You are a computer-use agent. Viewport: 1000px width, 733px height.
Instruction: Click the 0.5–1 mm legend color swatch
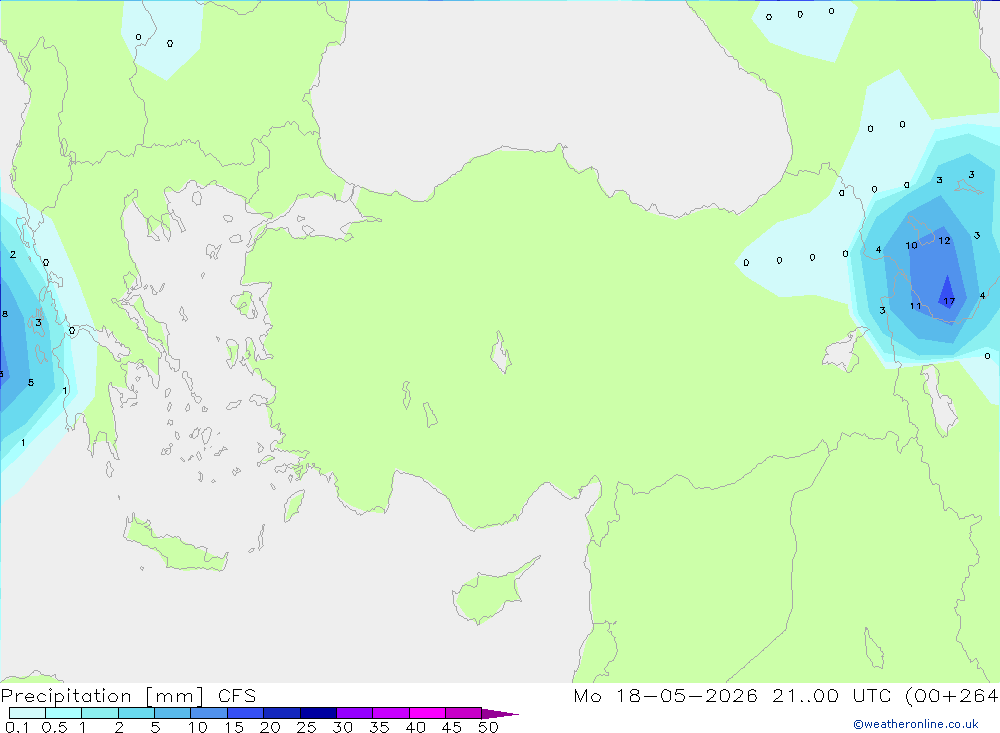[x=63, y=713]
